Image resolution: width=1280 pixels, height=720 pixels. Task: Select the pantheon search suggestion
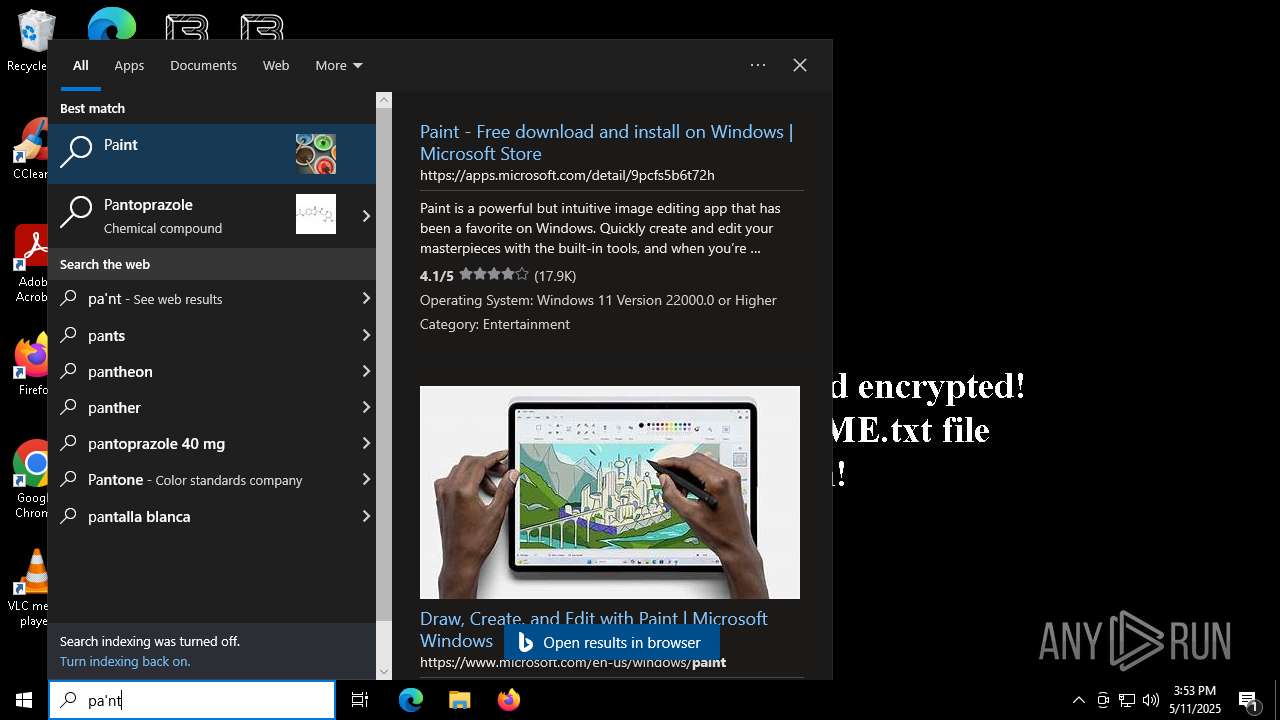[x=200, y=371]
